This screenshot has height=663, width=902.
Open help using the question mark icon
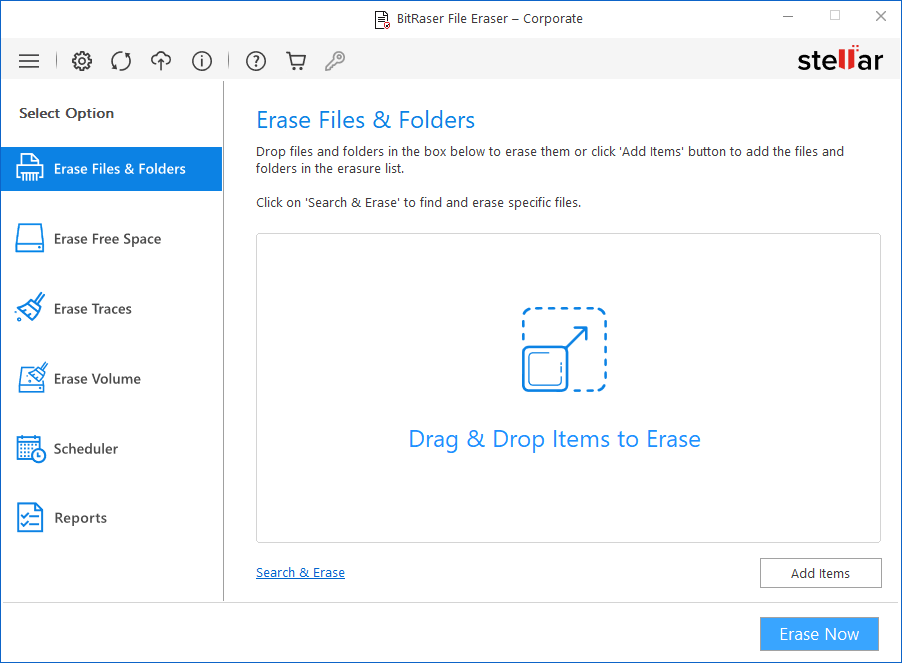click(255, 61)
